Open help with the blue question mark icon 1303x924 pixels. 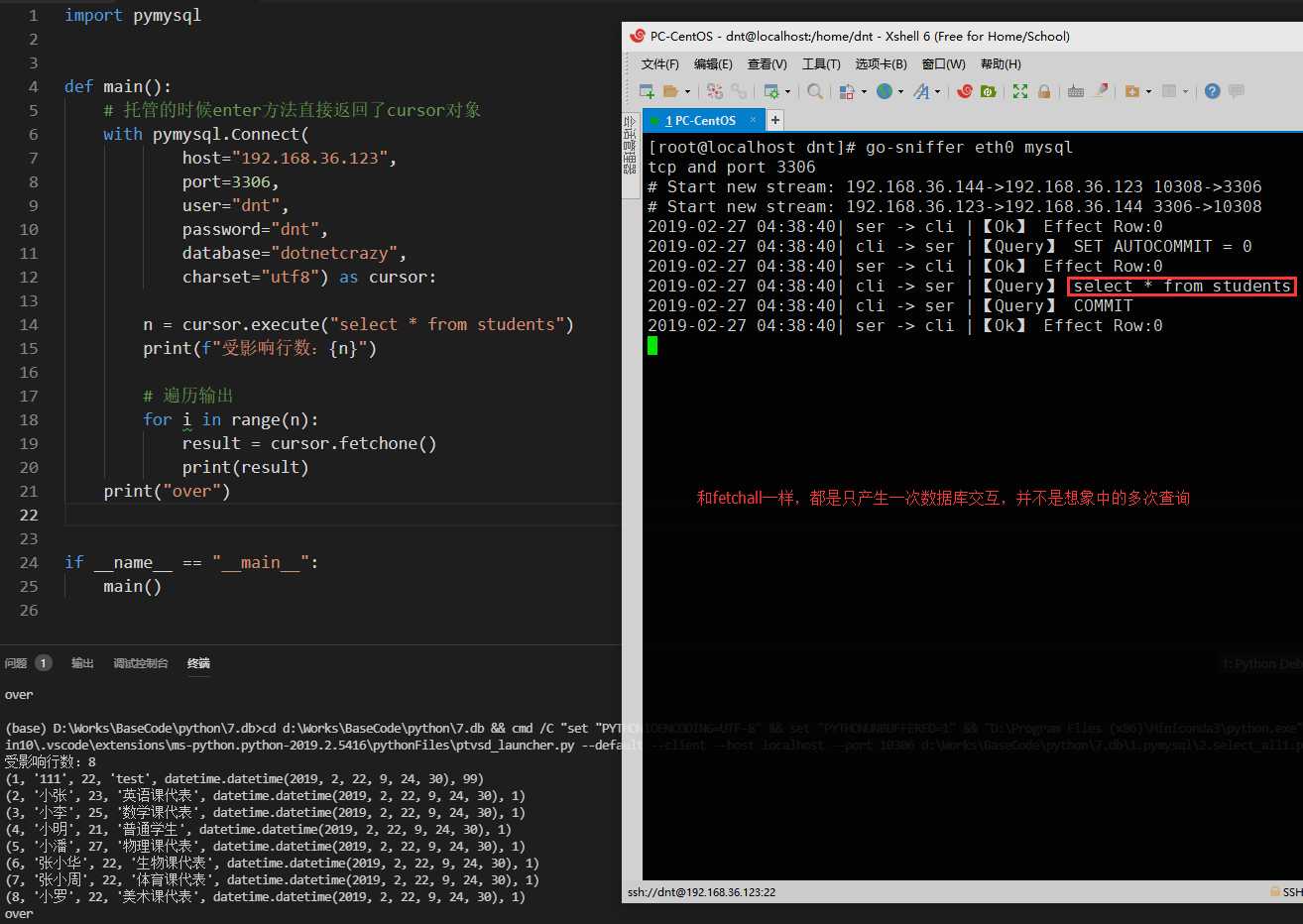pyautogui.click(x=1212, y=91)
